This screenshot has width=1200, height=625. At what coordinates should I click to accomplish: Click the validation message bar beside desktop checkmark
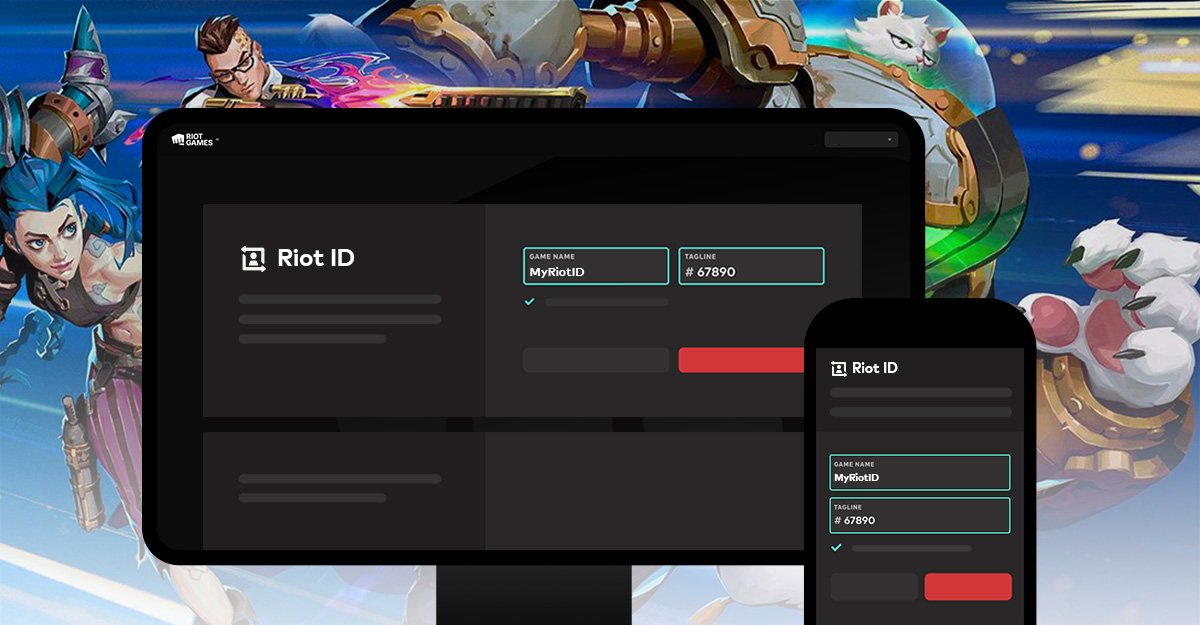(607, 301)
